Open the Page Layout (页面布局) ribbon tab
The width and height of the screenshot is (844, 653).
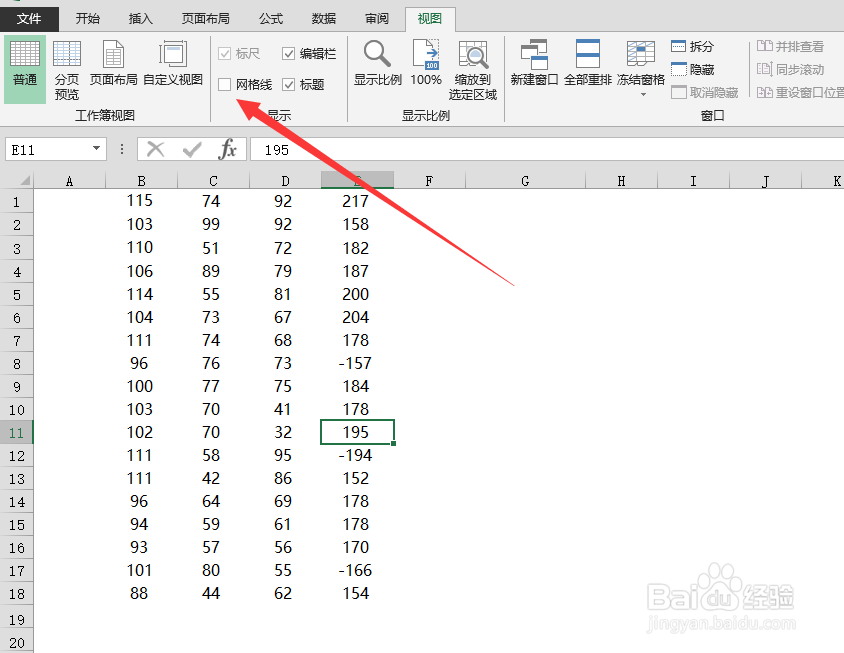click(x=206, y=19)
